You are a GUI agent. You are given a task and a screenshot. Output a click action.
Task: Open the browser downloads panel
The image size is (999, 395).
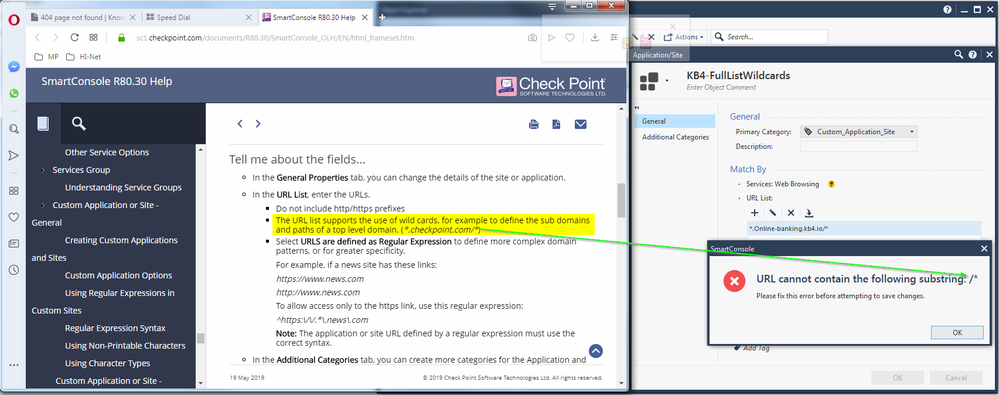(x=594, y=38)
